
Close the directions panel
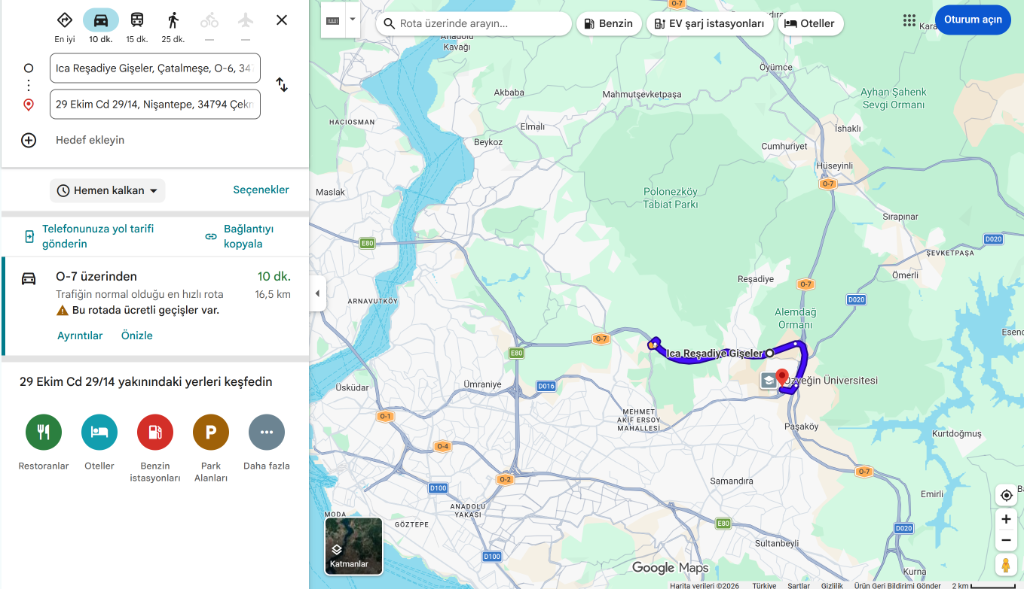click(281, 20)
